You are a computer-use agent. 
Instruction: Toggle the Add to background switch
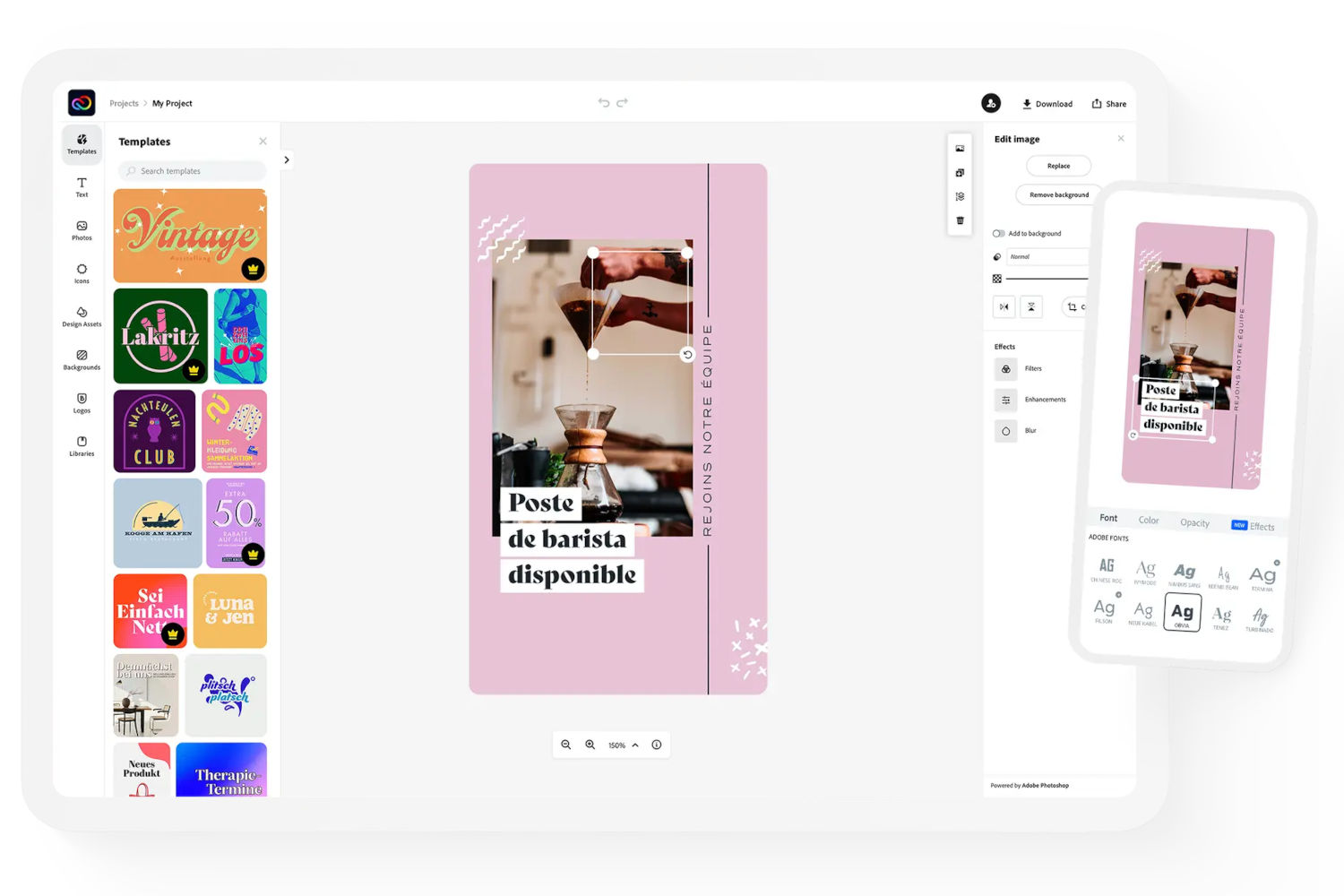pyautogui.click(x=999, y=234)
